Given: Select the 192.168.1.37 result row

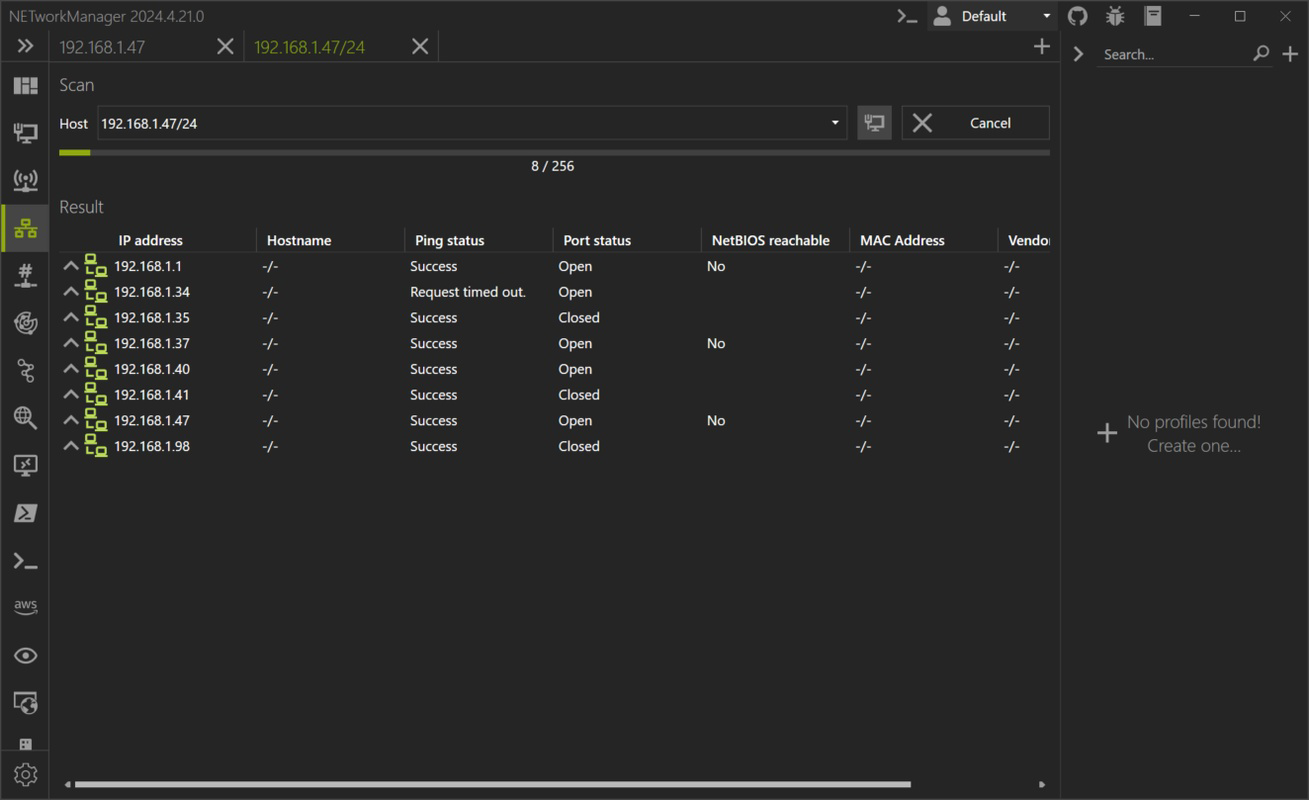Looking at the screenshot, I should pyautogui.click(x=554, y=343).
